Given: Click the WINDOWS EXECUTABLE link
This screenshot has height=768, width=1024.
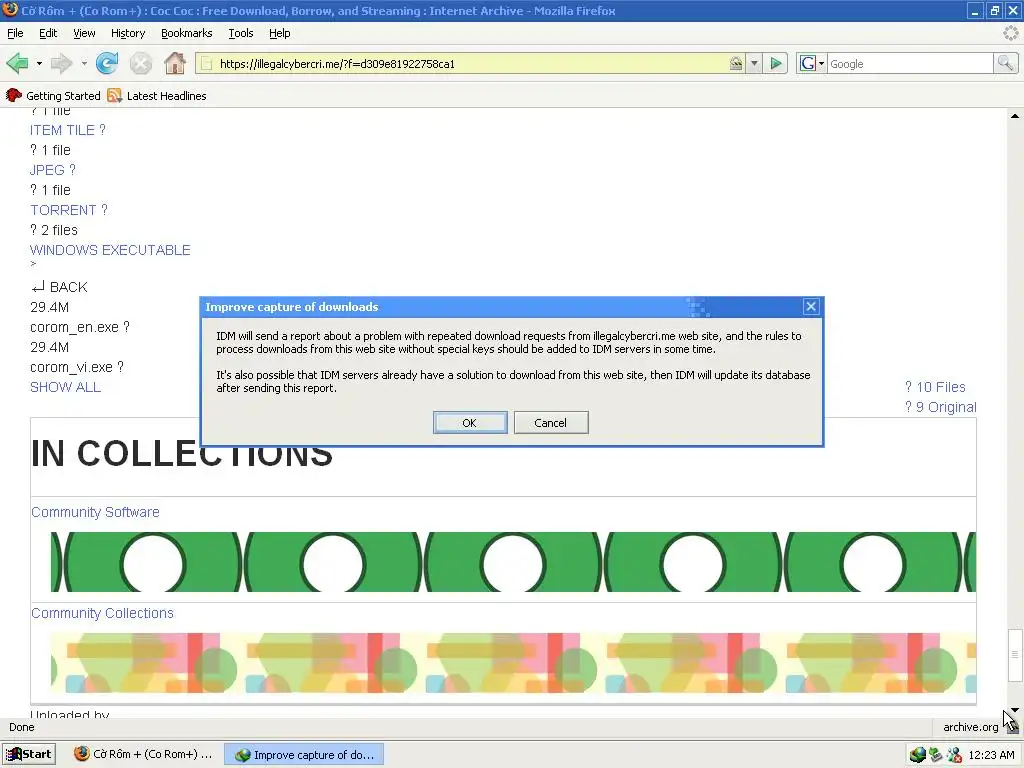Looking at the screenshot, I should tap(110, 250).
